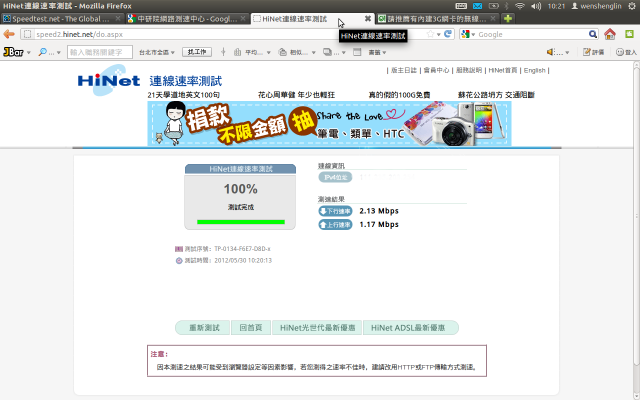
Task: Open the 蘇花公路坍方 交通阻斷 link
Action: click(x=496, y=95)
